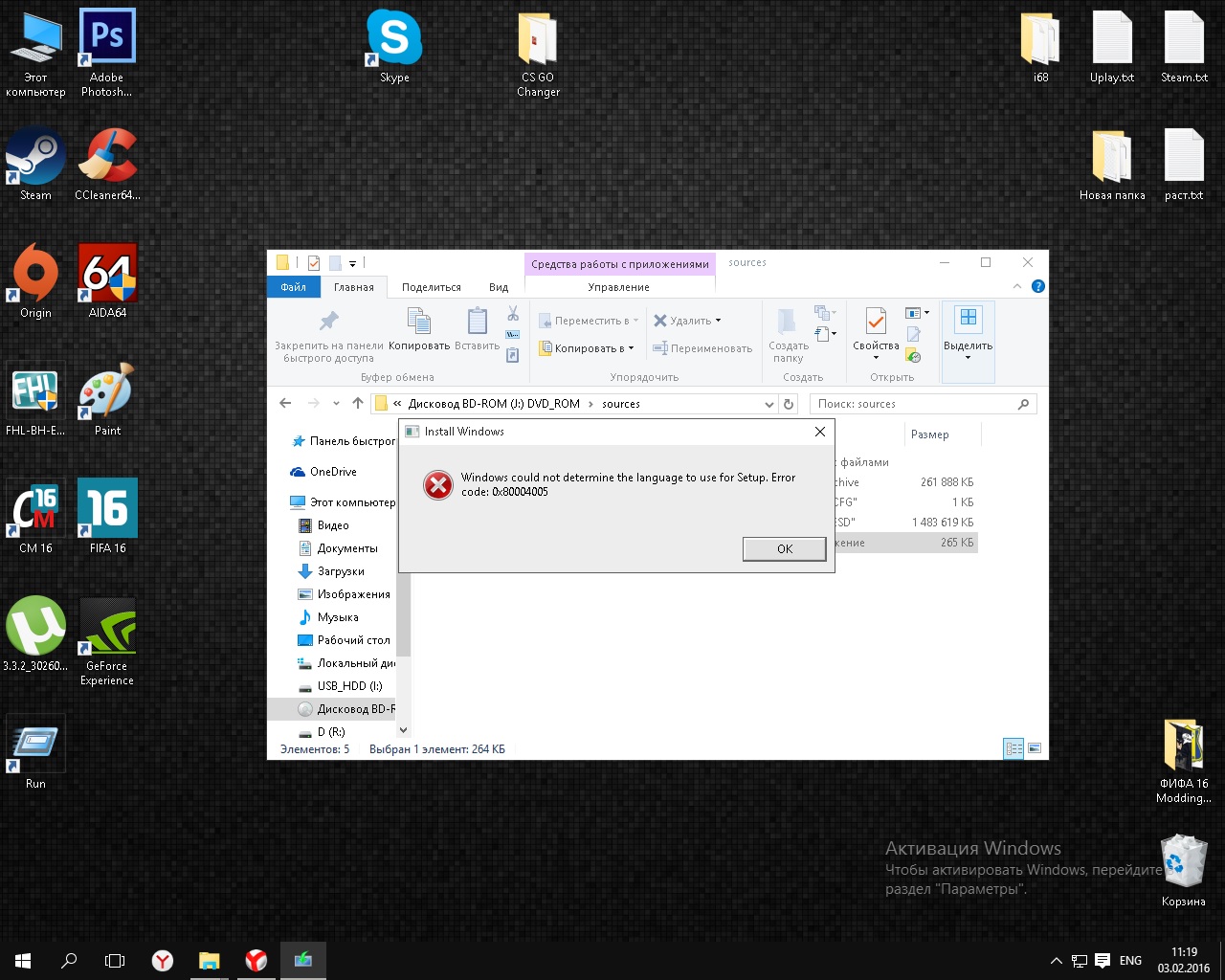
Task: Open Изображения in sidebar
Action: [x=345, y=594]
